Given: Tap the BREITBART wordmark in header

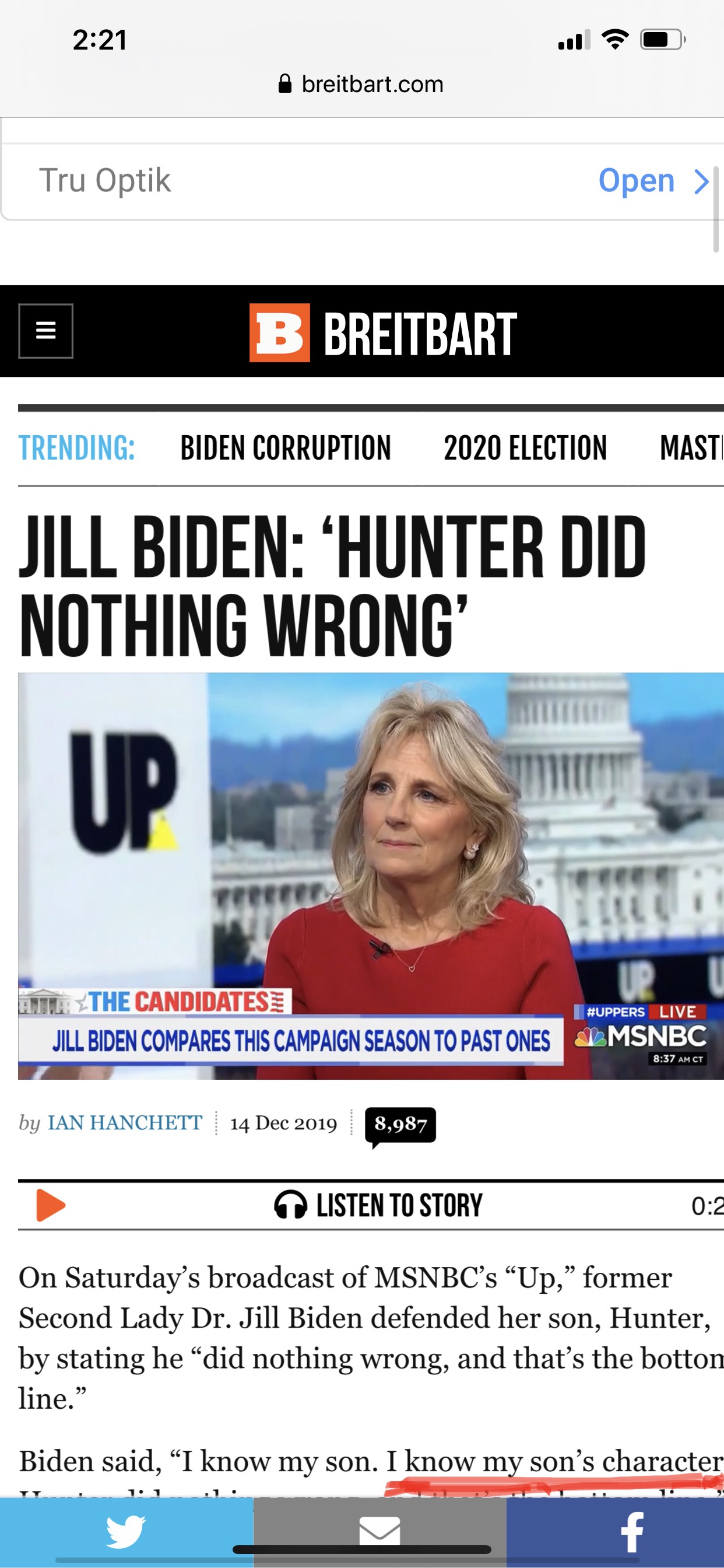Looking at the screenshot, I should tap(420, 333).
